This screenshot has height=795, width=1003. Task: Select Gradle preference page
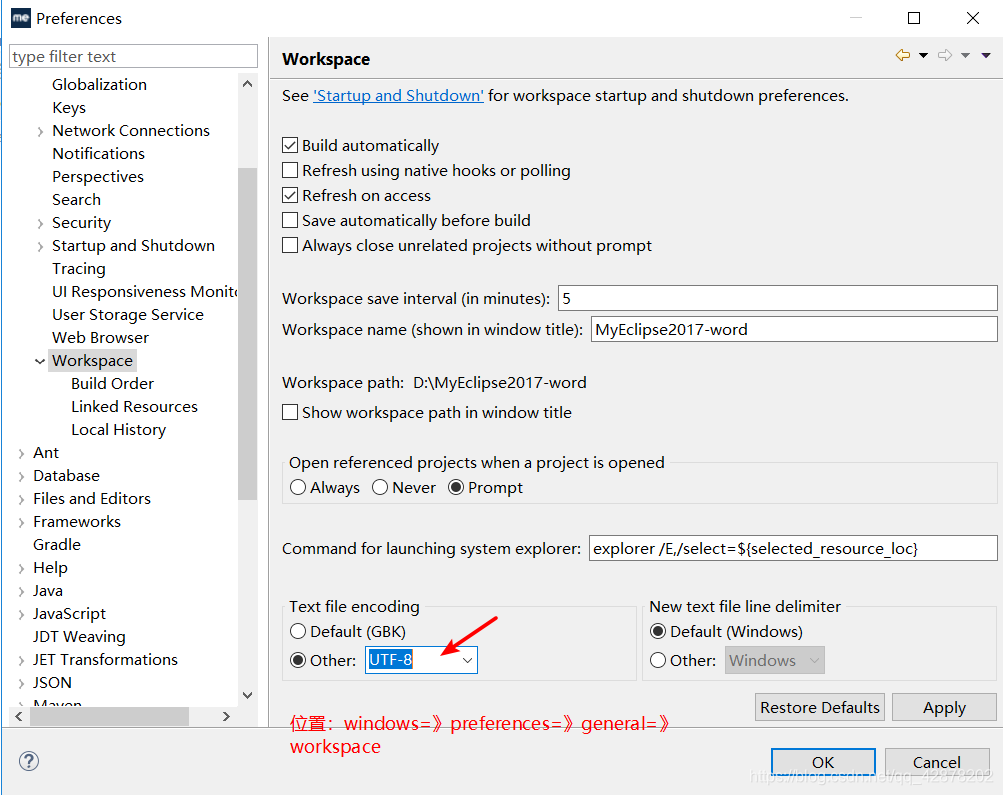57,545
